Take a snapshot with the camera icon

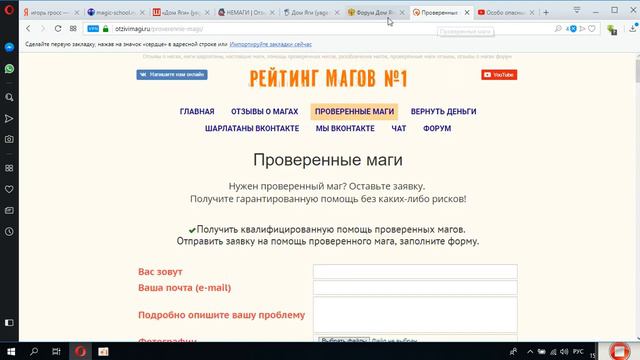click(x=9, y=139)
